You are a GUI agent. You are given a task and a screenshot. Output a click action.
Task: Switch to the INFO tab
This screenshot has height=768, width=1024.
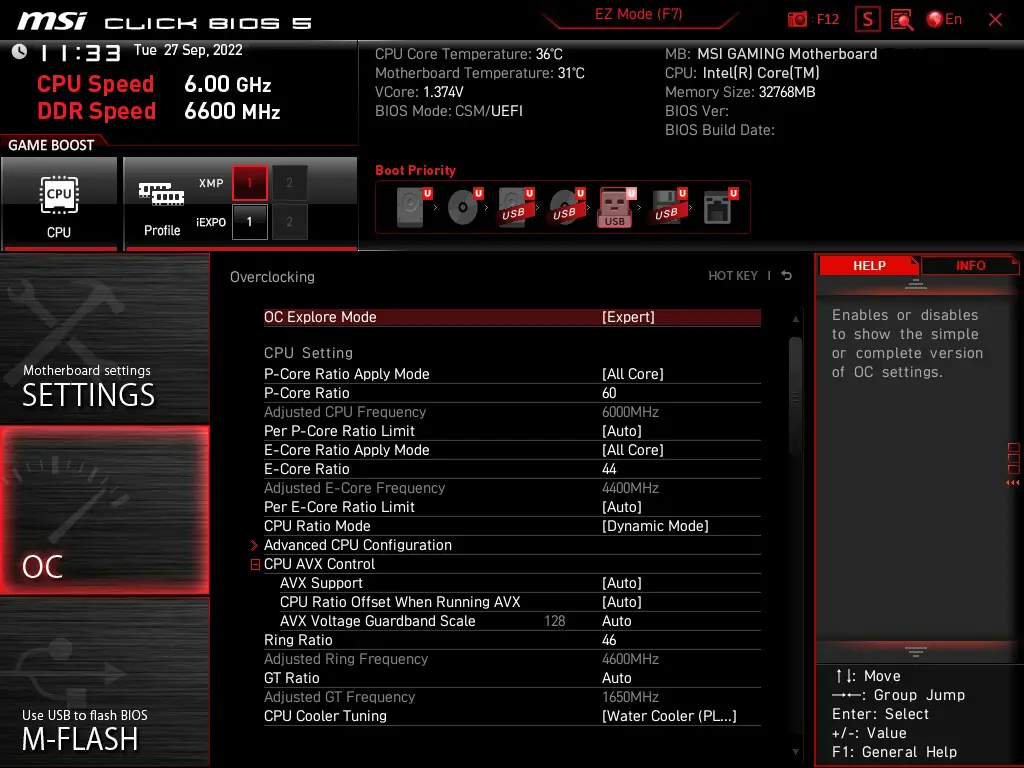pyautogui.click(x=969, y=265)
